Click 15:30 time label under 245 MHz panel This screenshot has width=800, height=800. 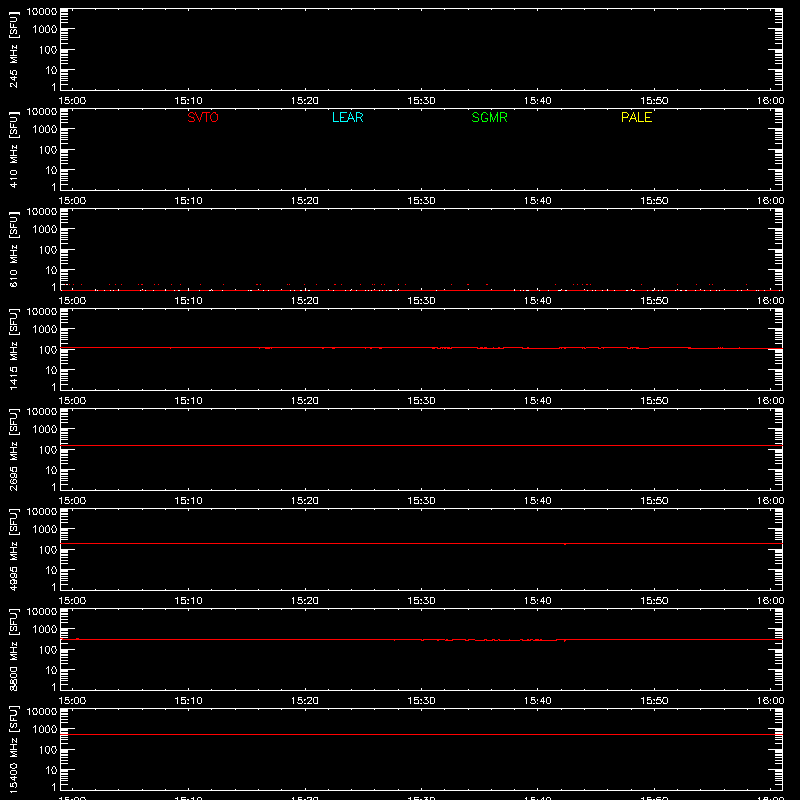point(421,101)
